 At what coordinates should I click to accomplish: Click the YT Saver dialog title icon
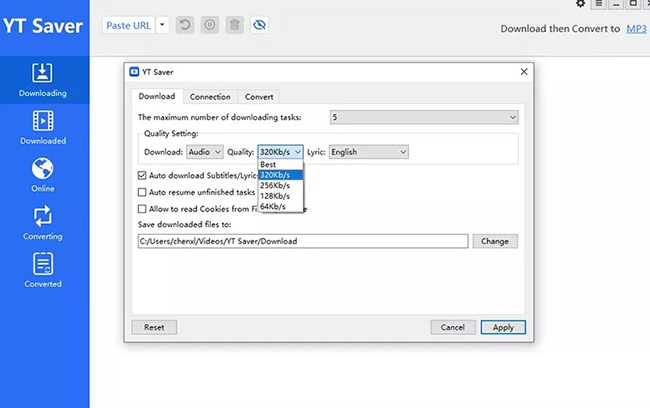coord(134,72)
